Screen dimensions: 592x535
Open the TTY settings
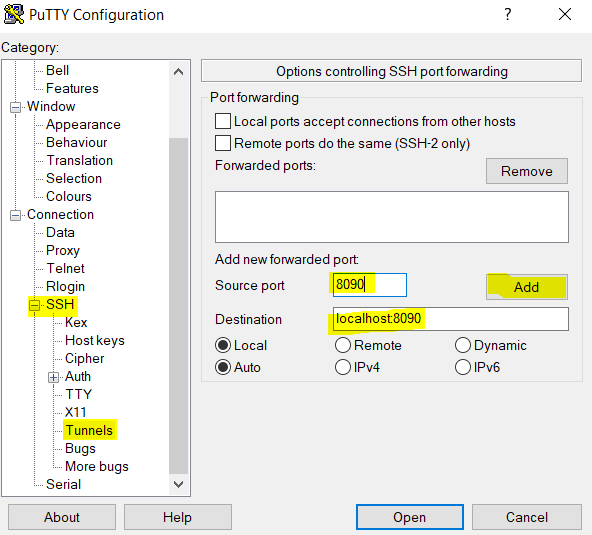(79, 394)
